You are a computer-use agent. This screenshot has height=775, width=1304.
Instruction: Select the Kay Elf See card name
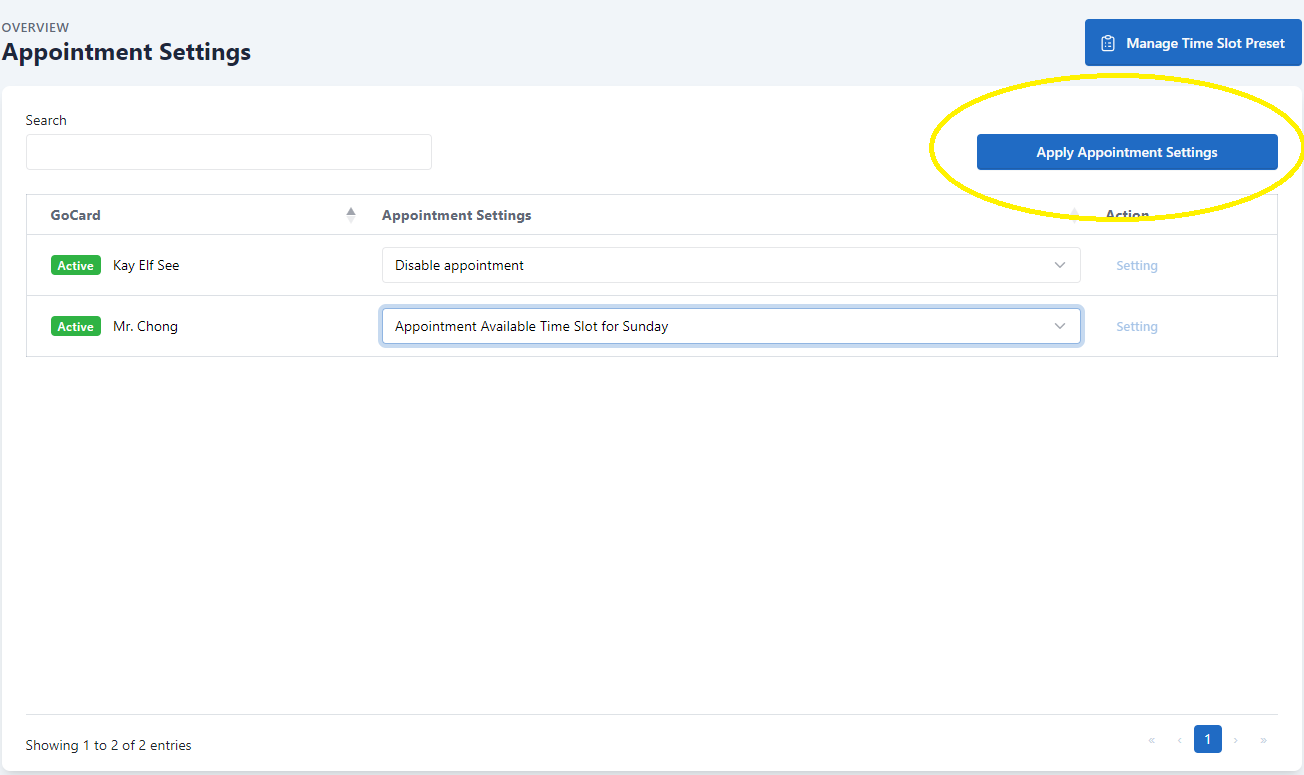pyautogui.click(x=146, y=266)
